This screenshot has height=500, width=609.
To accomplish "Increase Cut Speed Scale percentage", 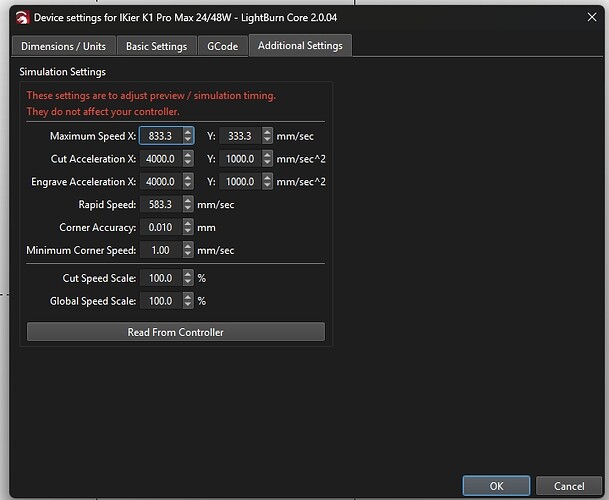I will point(188,274).
